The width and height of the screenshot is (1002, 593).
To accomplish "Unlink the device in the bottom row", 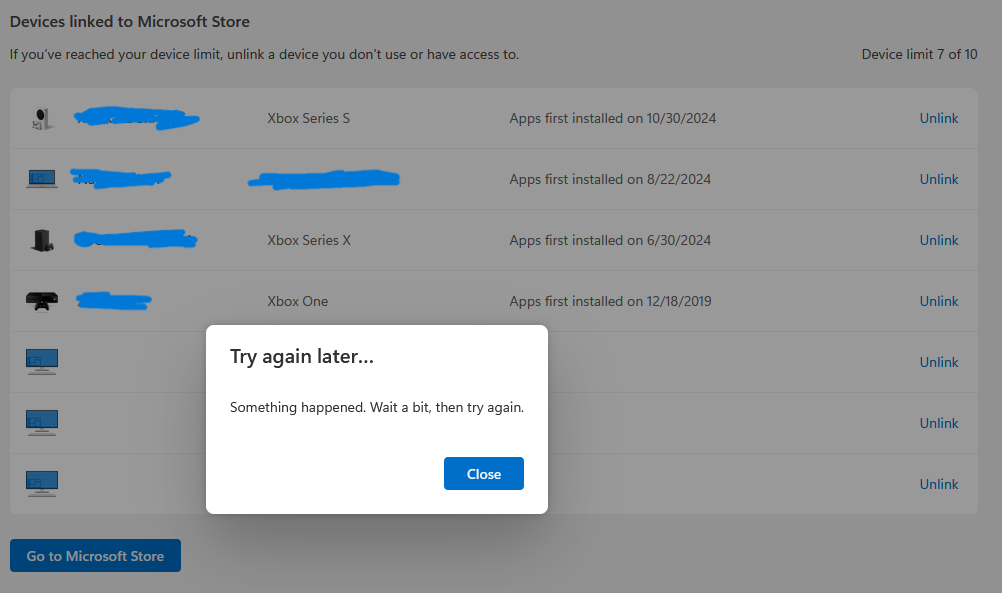I will point(938,483).
